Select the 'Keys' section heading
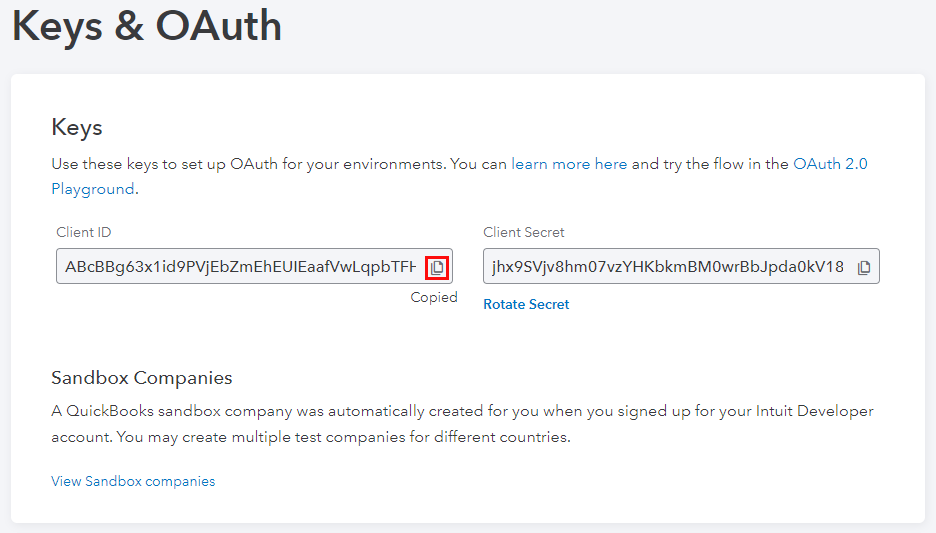Image resolution: width=936 pixels, height=533 pixels. (77, 128)
